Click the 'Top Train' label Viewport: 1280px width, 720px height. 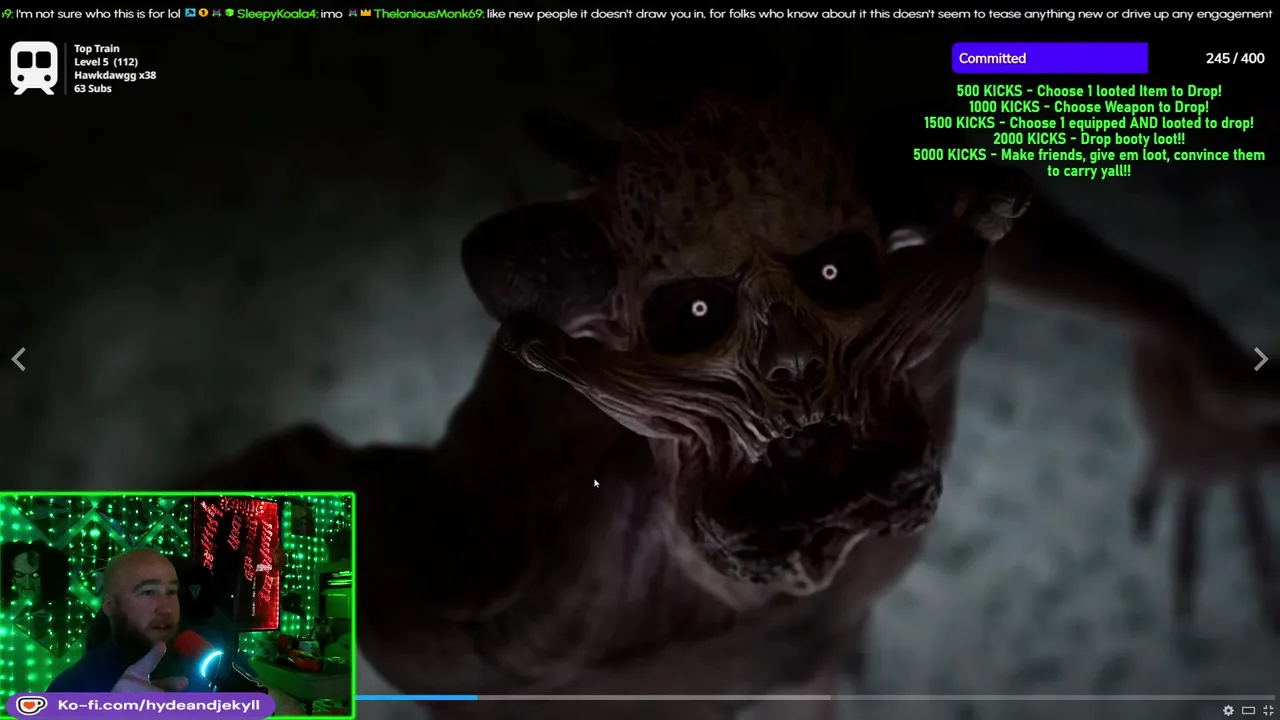(96, 48)
